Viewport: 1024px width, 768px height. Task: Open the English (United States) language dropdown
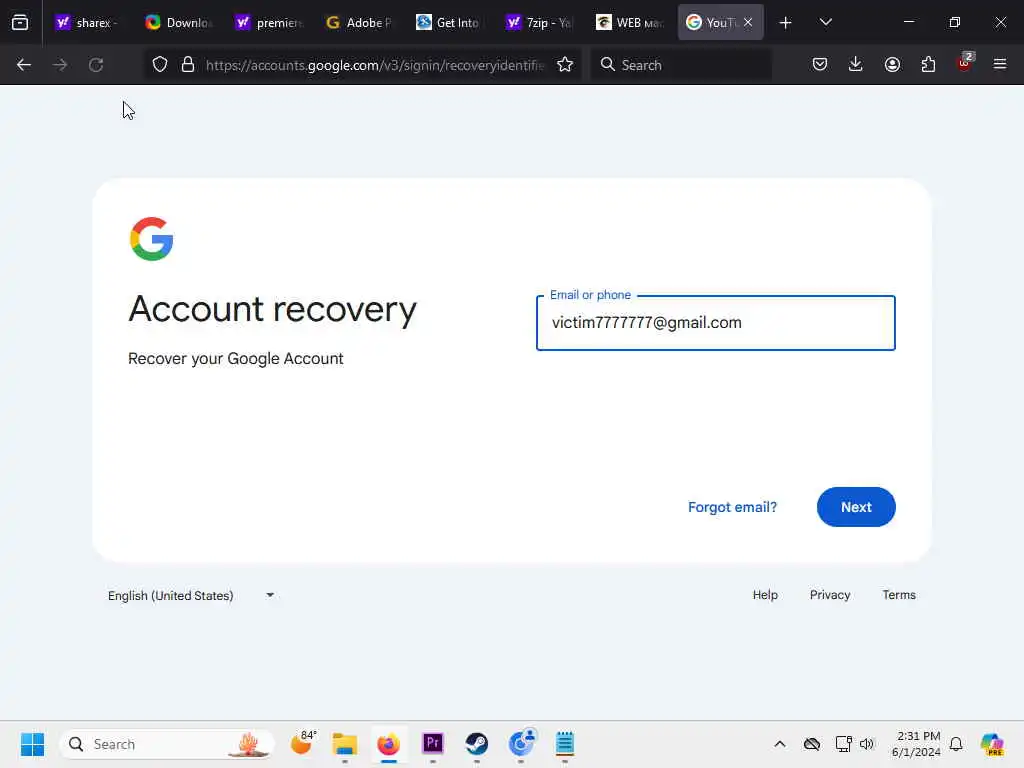(191, 596)
